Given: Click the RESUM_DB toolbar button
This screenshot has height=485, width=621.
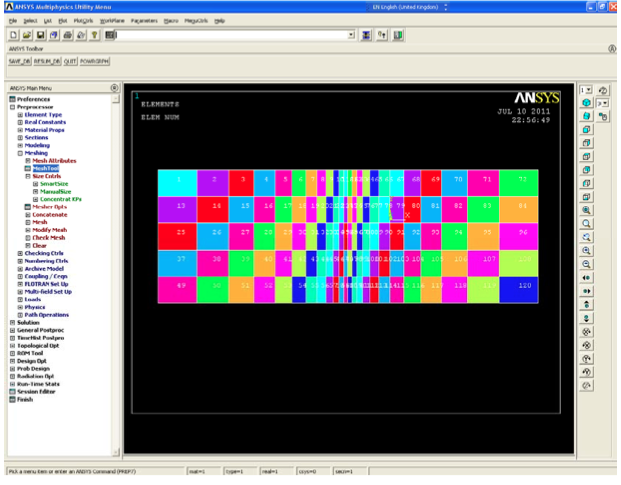Looking at the screenshot, I should (47, 61).
